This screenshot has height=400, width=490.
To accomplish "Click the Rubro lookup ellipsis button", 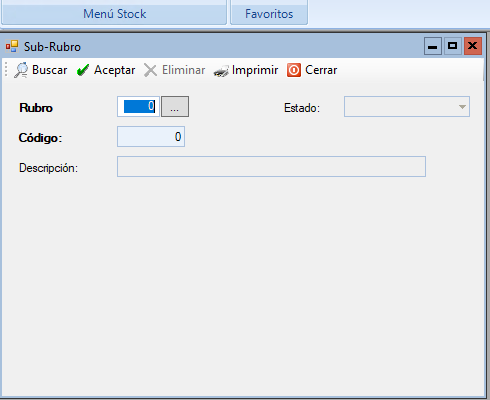I will tap(175, 107).
